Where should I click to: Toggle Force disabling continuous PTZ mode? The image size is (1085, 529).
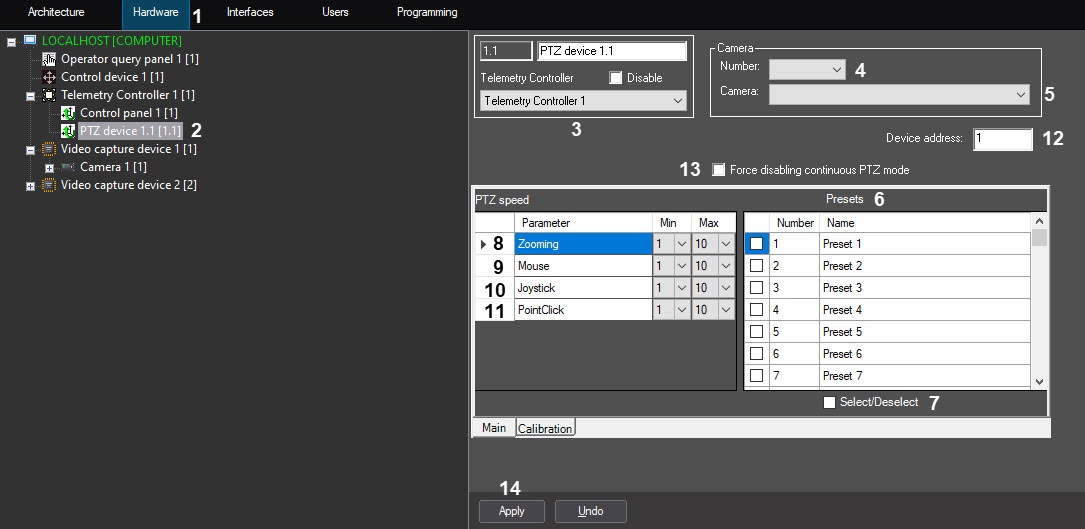coord(718,170)
